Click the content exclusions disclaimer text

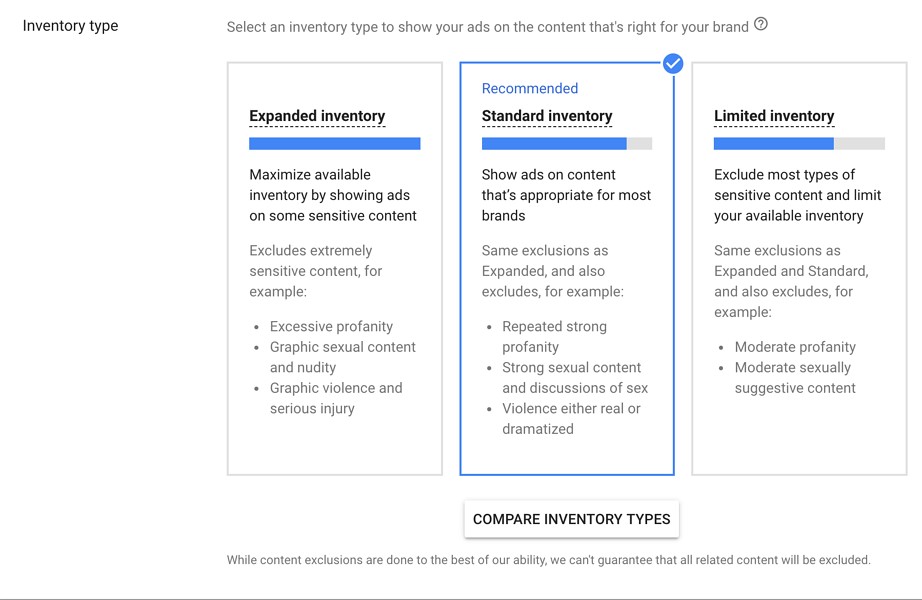click(x=549, y=560)
